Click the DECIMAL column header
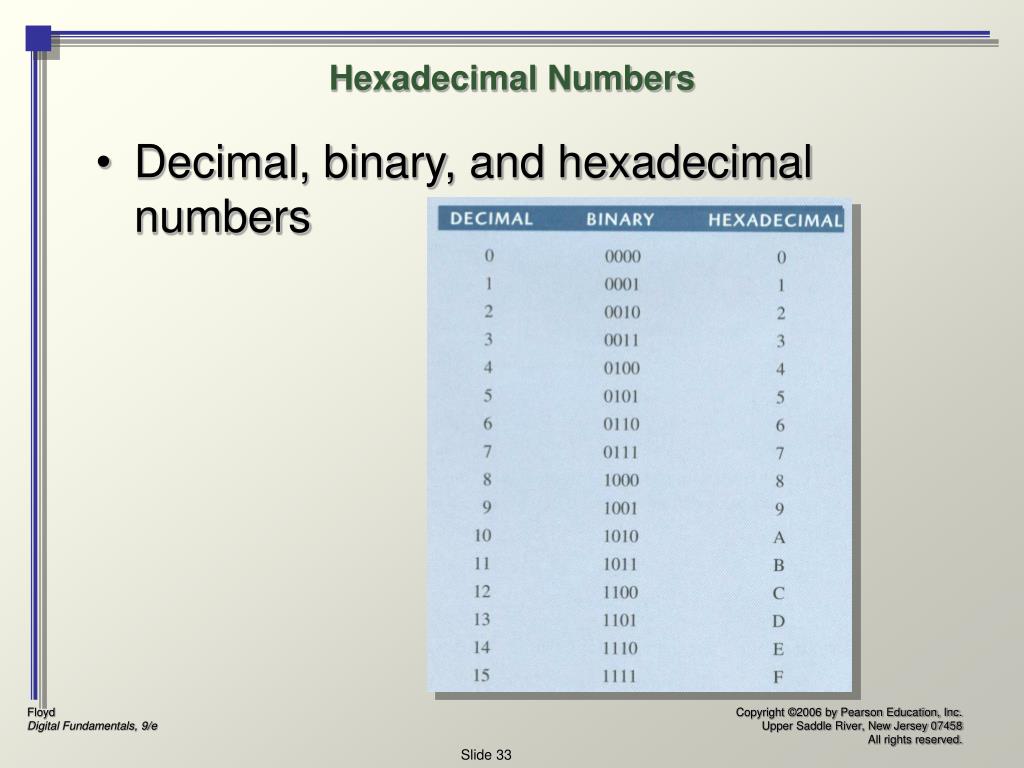This screenshot has height=768, width=1024. pos(491,219)
